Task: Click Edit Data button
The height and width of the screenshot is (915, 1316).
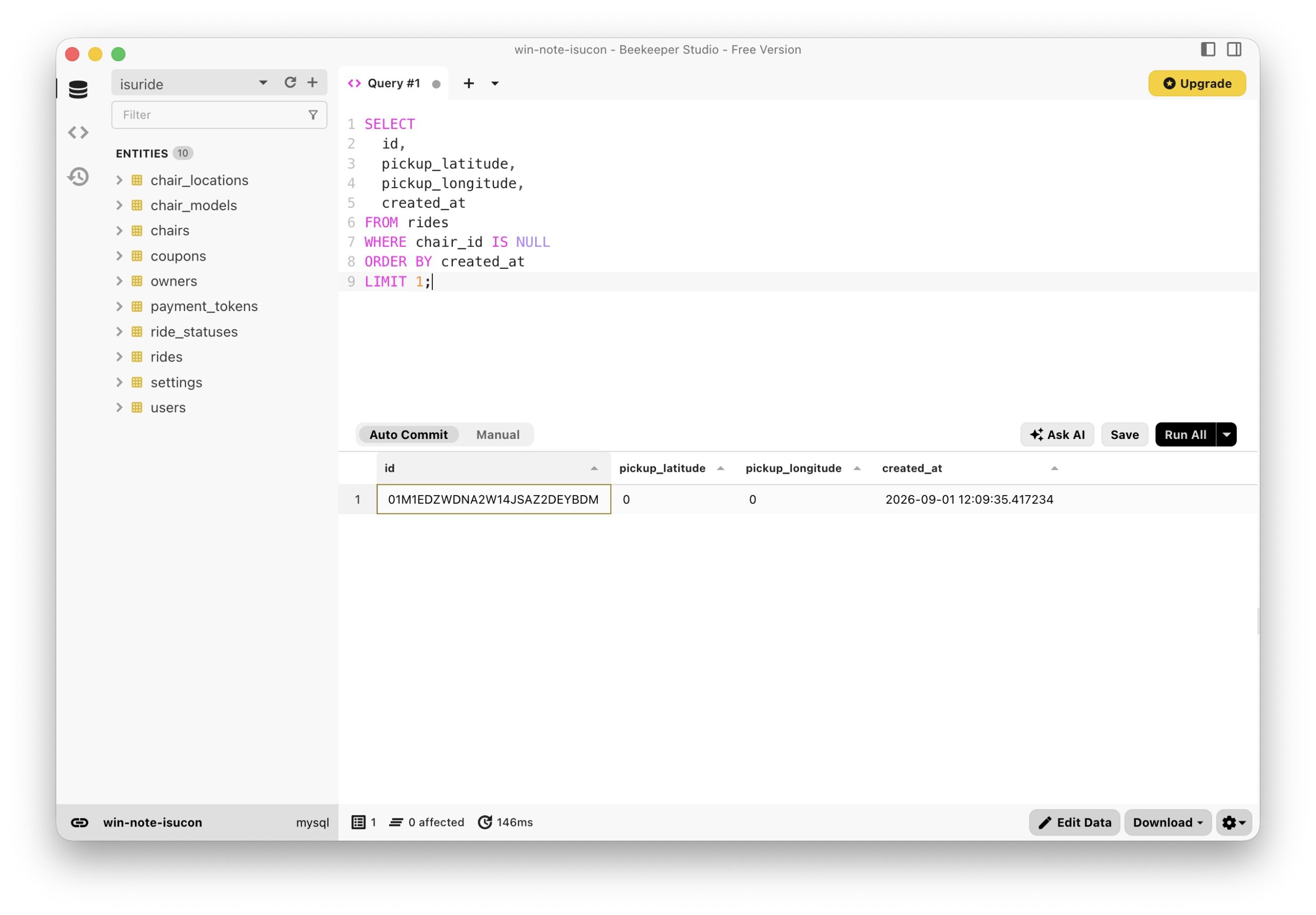Action: 1074,822
